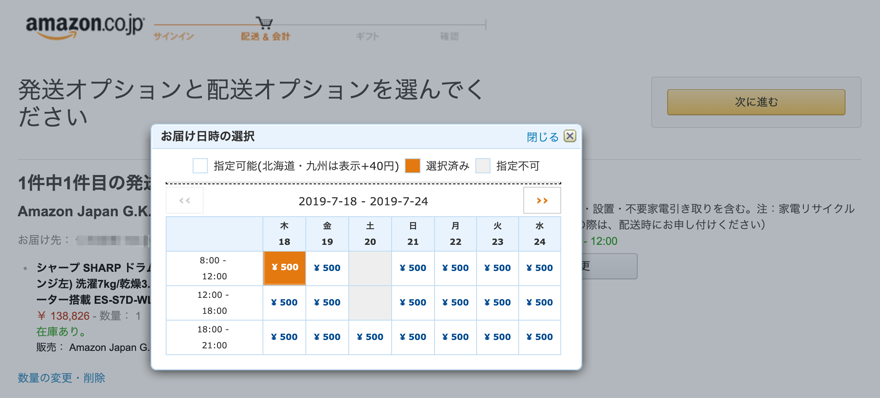Close the delivery date dialog with the X icon

[x=570, y=136]
